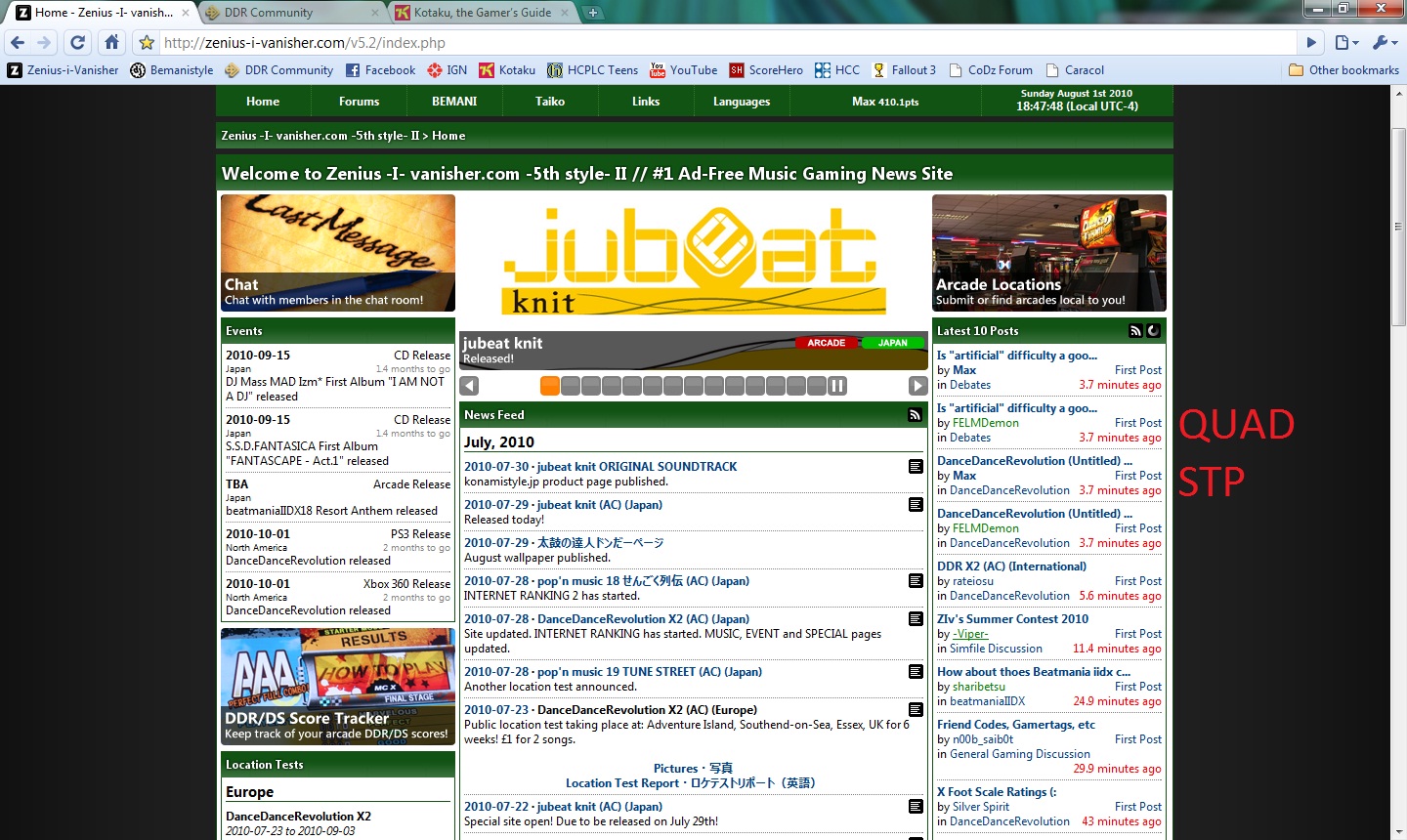Reload the current page

pos(78,43)
